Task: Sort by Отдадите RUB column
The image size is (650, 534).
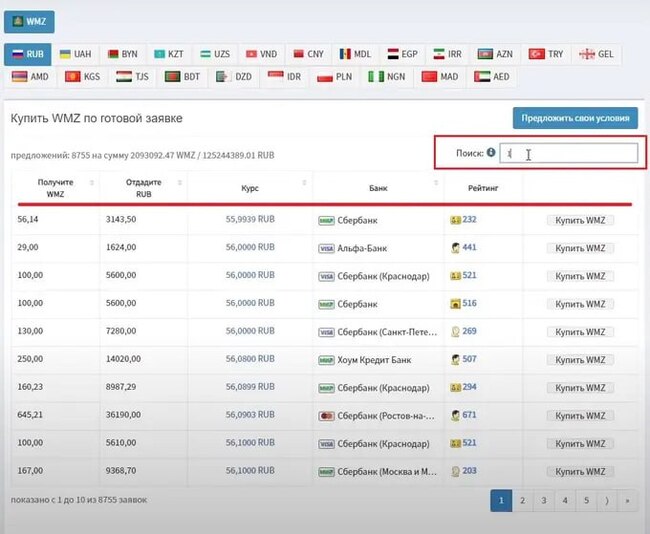Action: pyautogui.click(x=142, y=187)
